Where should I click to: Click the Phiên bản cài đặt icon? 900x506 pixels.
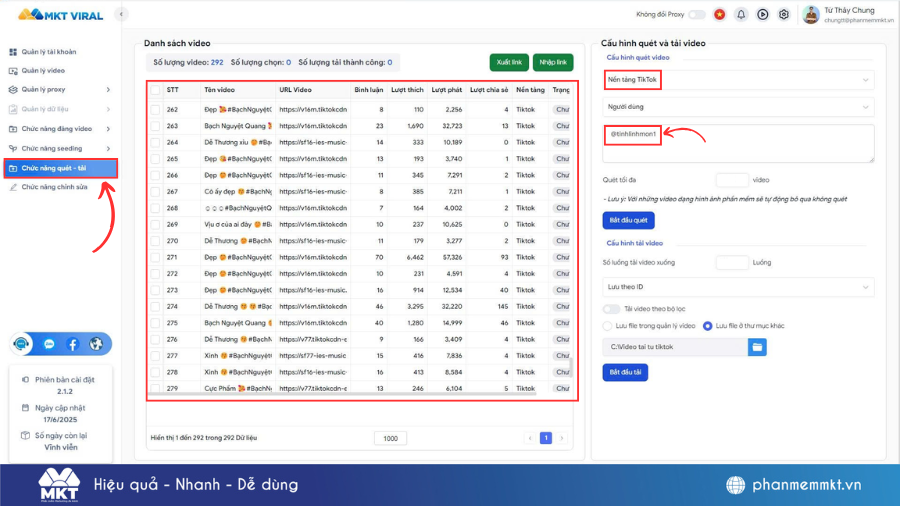click(25, 380)
